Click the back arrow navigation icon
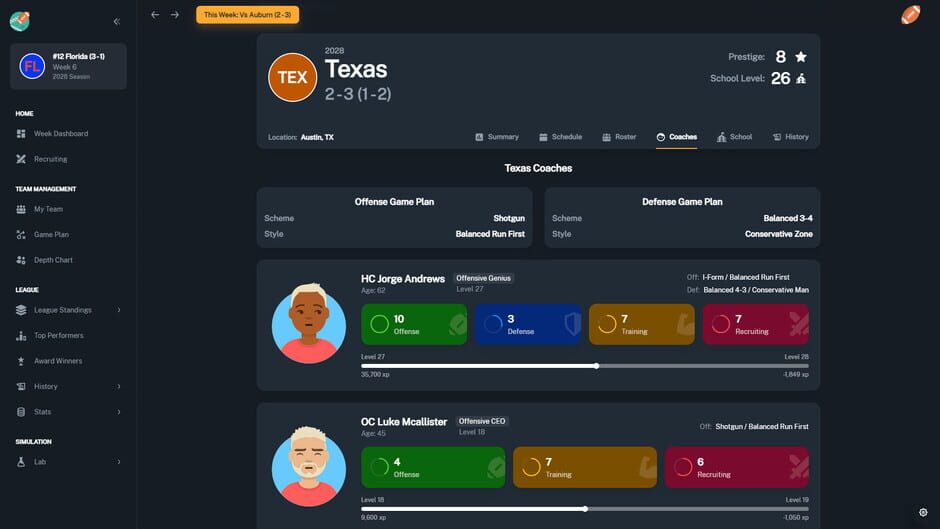 tap(155, 15)
